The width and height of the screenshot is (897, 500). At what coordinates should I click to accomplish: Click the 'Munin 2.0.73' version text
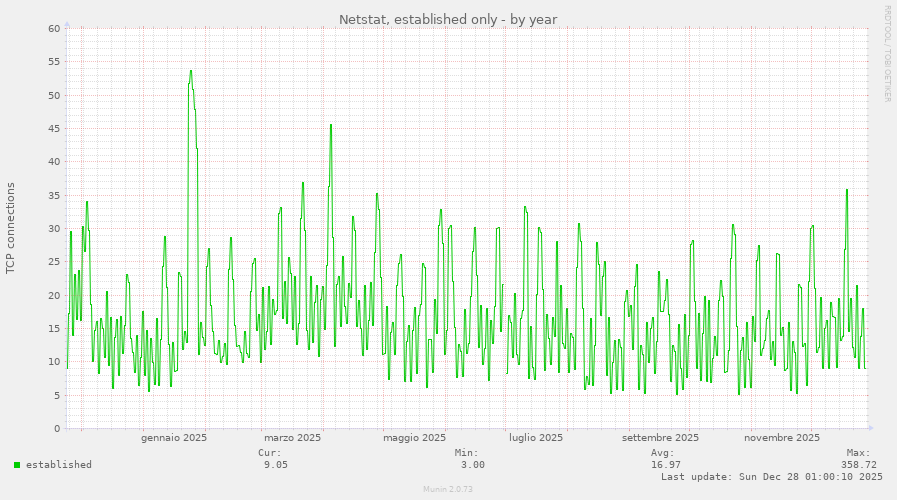(x=448, y=489)
